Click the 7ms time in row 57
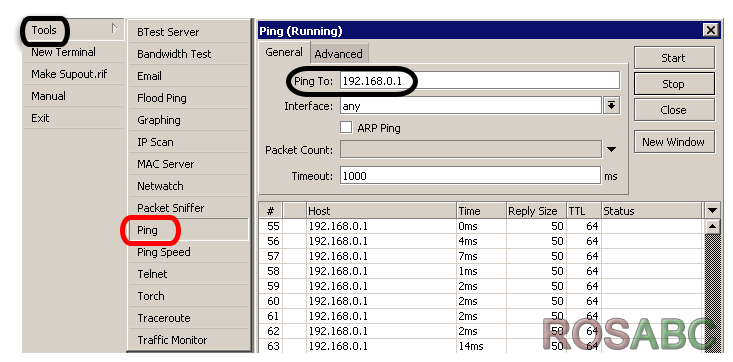 [468, 256]
